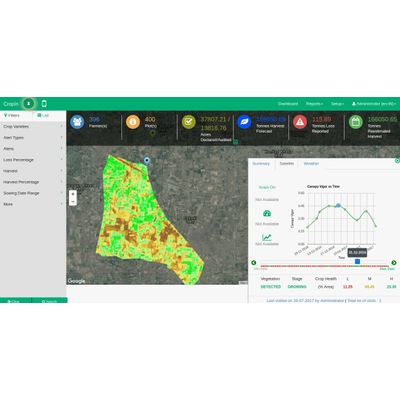Expand the Alert Types filter

(33, 138)
